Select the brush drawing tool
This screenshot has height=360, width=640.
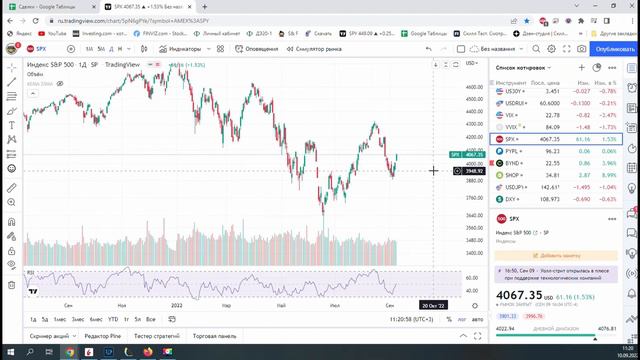[11, 111]
